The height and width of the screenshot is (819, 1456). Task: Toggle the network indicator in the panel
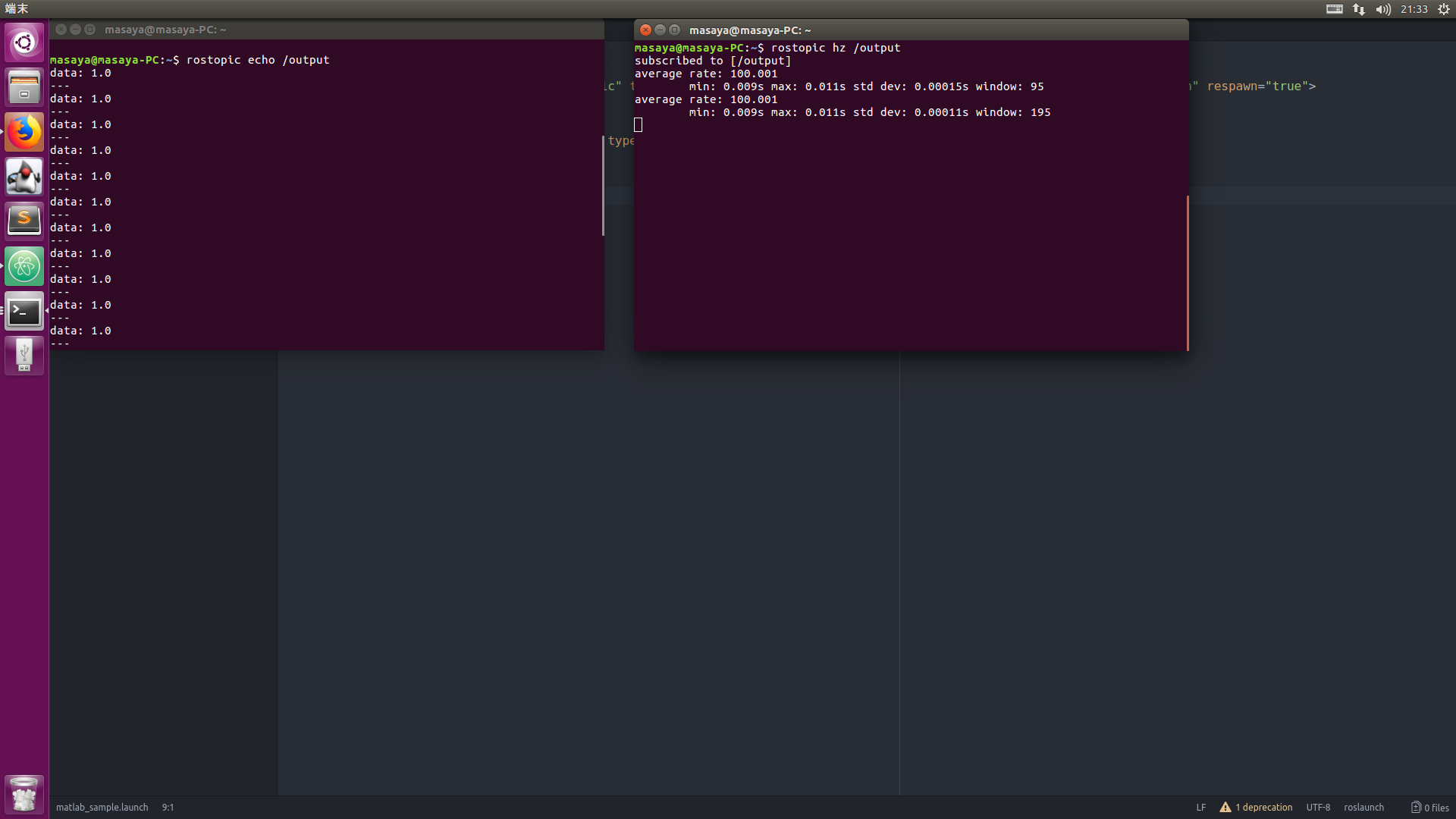[x=1357, y=9]
